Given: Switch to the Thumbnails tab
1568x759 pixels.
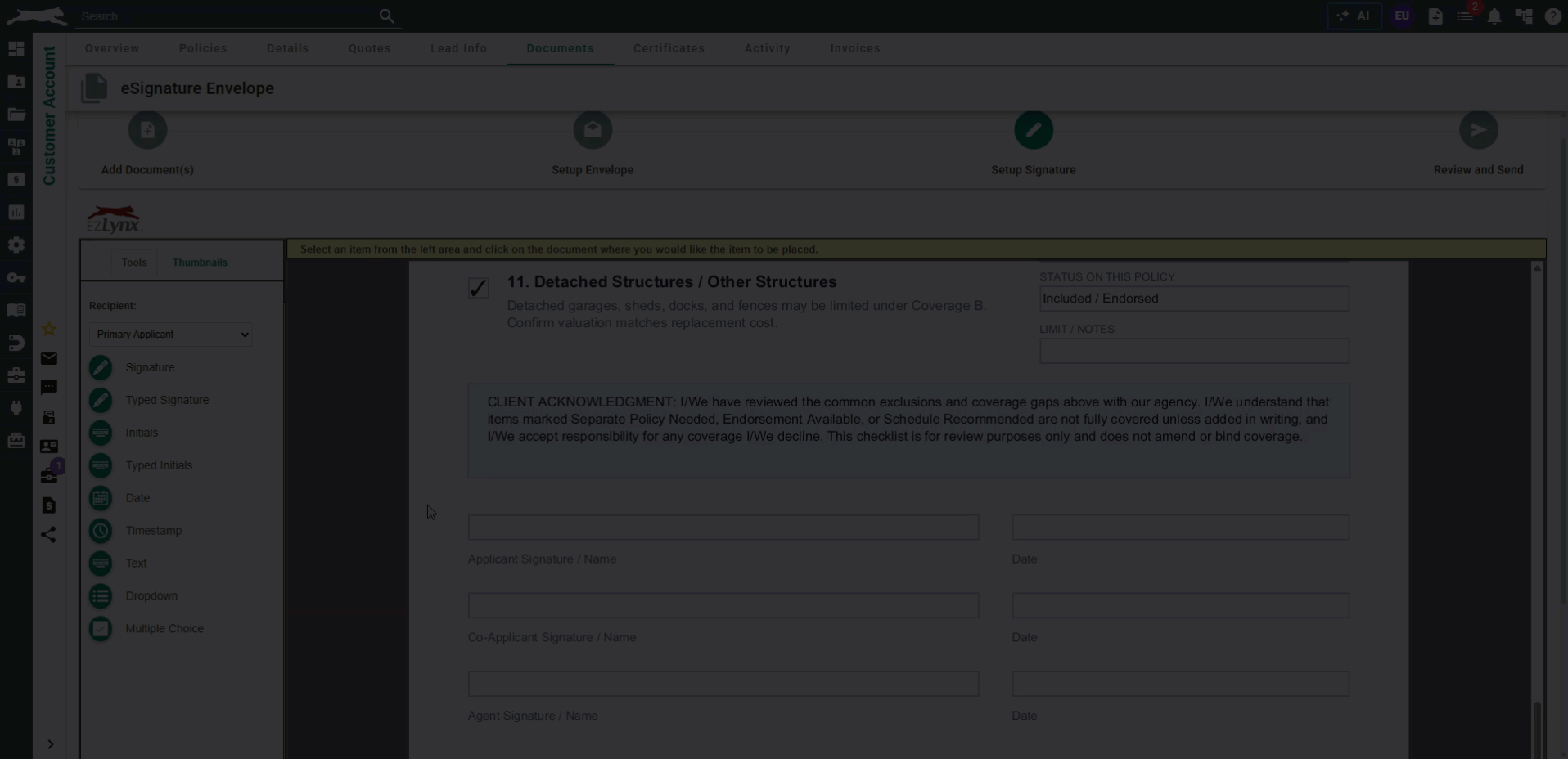Looking at the screenshot, I should click(x=200, y=263).
